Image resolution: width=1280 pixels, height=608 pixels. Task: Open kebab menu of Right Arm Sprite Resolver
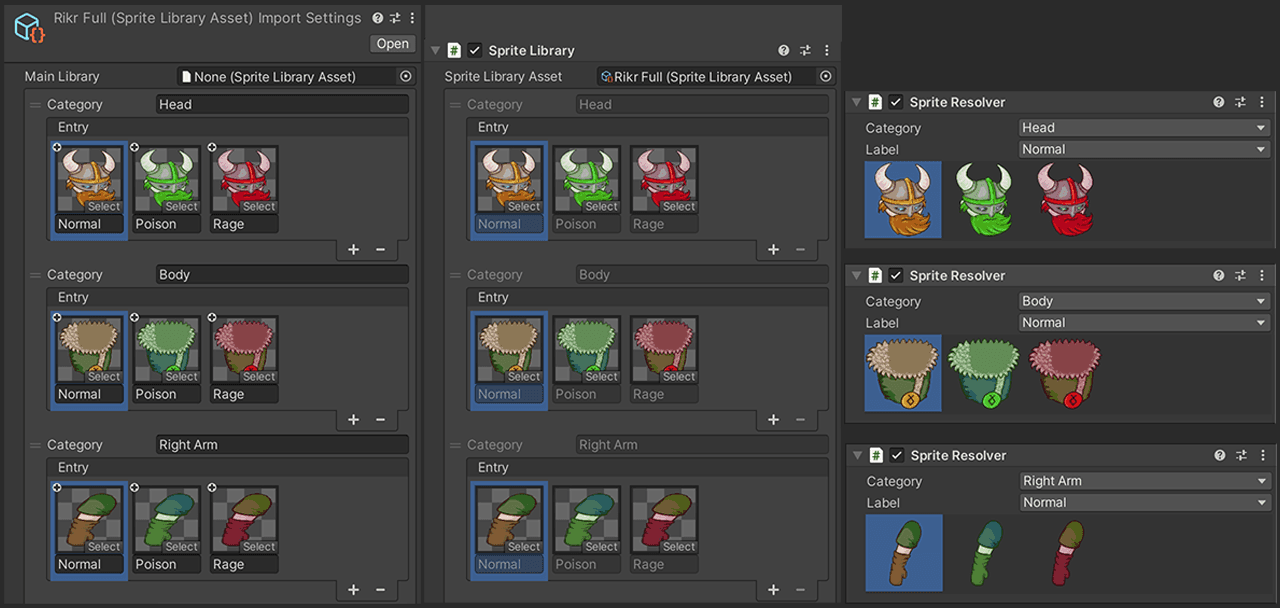tap(1262, 455)
